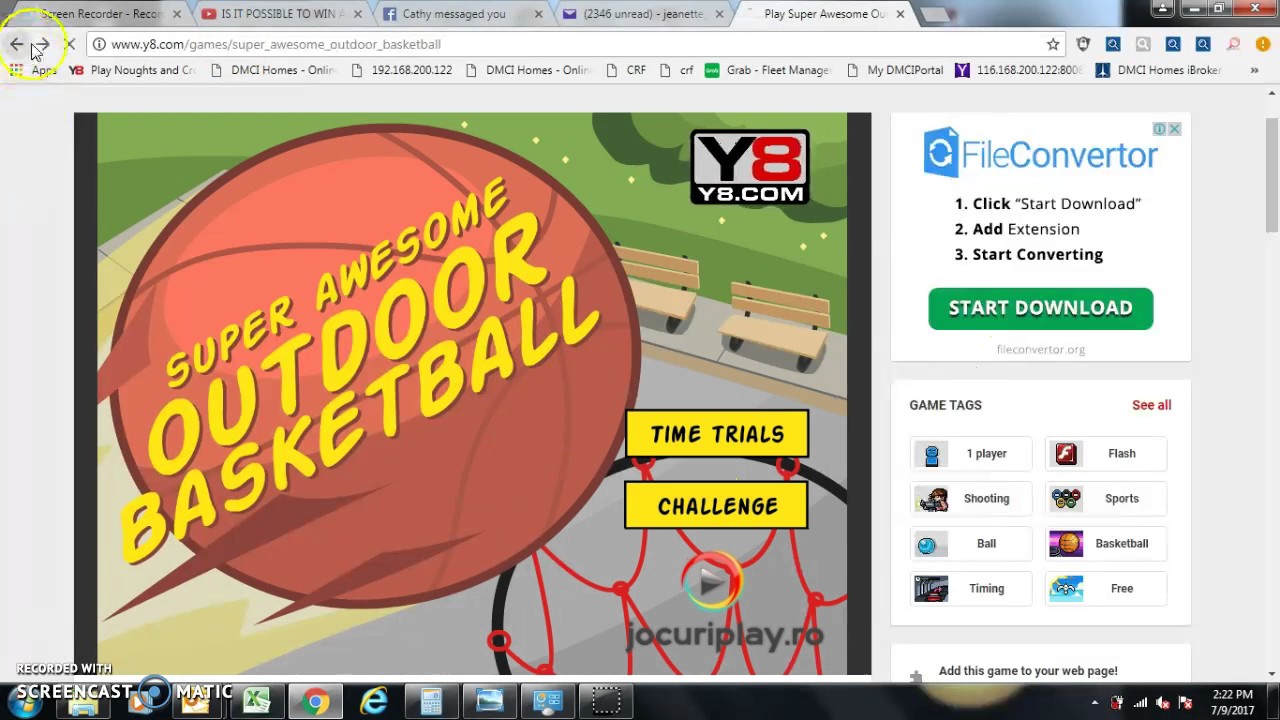Open the orange magnifier extension icon
This screenshot has width=1280, height=720.
coord(1233,44)
